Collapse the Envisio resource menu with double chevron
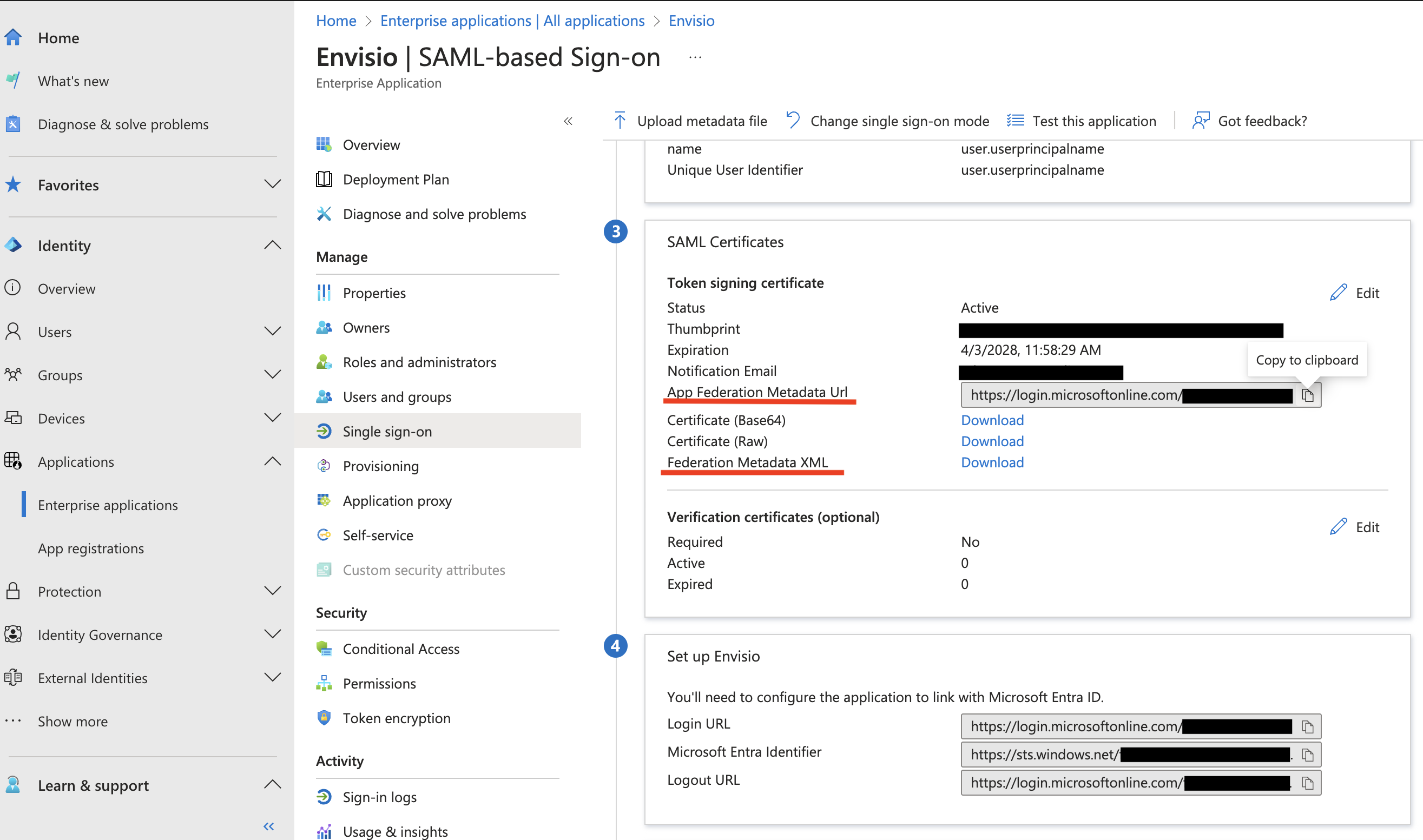Image resolution: width=1423 pixels, height=840 pixels. pos(568,121)
